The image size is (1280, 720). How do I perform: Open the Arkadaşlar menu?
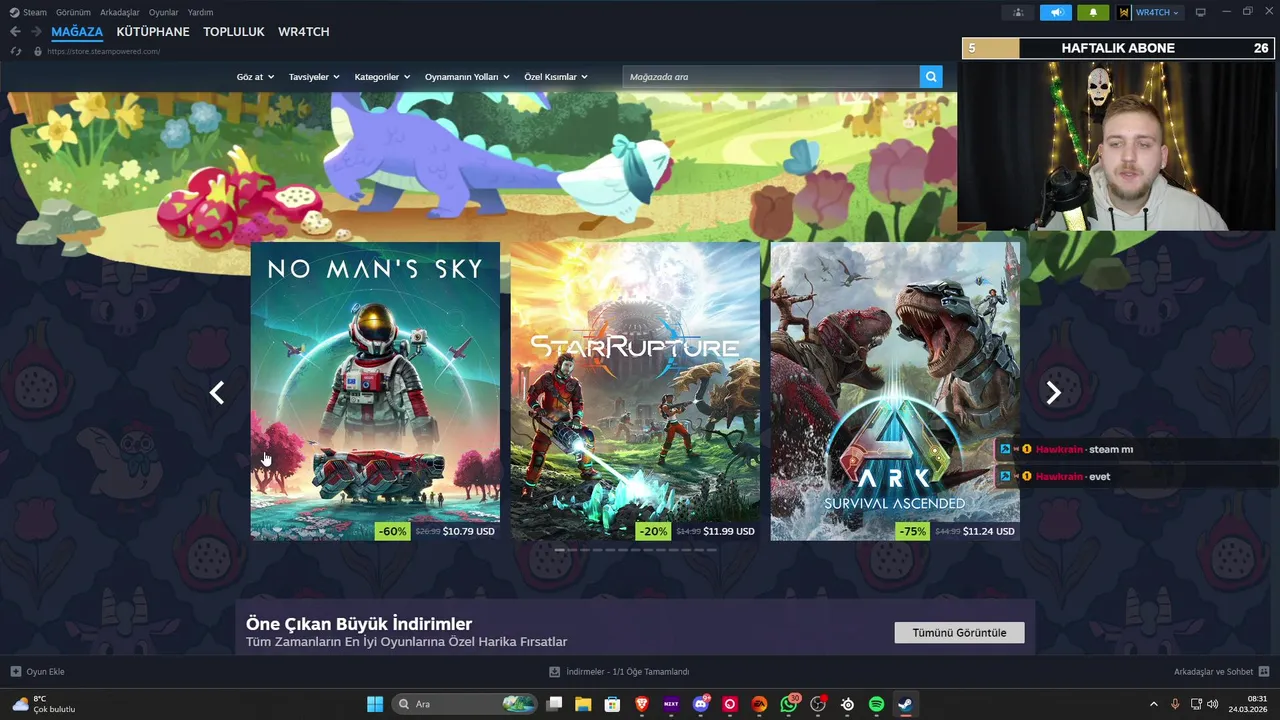coord(120,12)
